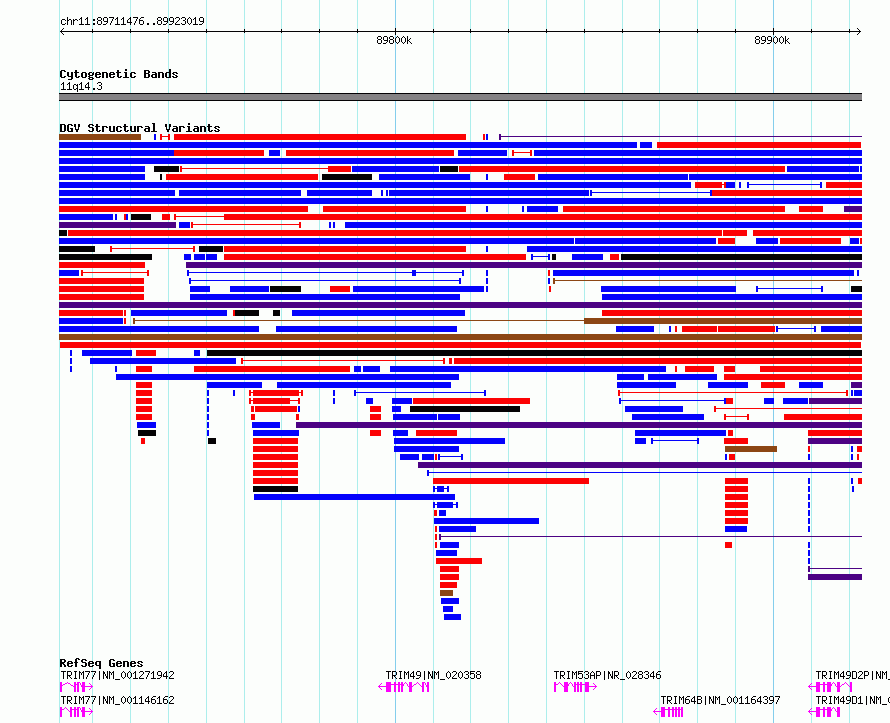Select the magenta gene glyph under TRIM77|NM_001271942

(76, 687)
